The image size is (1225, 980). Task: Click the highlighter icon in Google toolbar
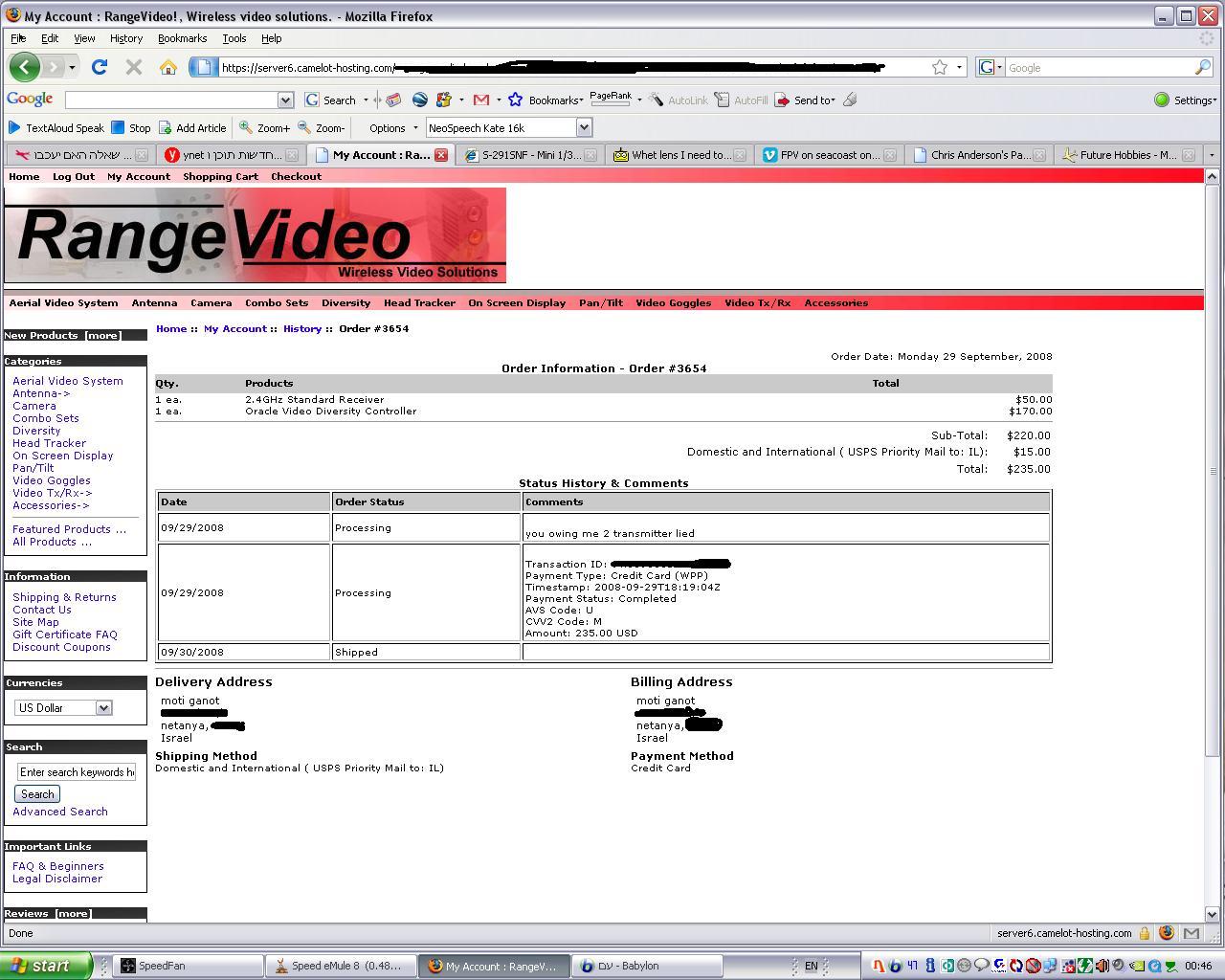point(850,100)
